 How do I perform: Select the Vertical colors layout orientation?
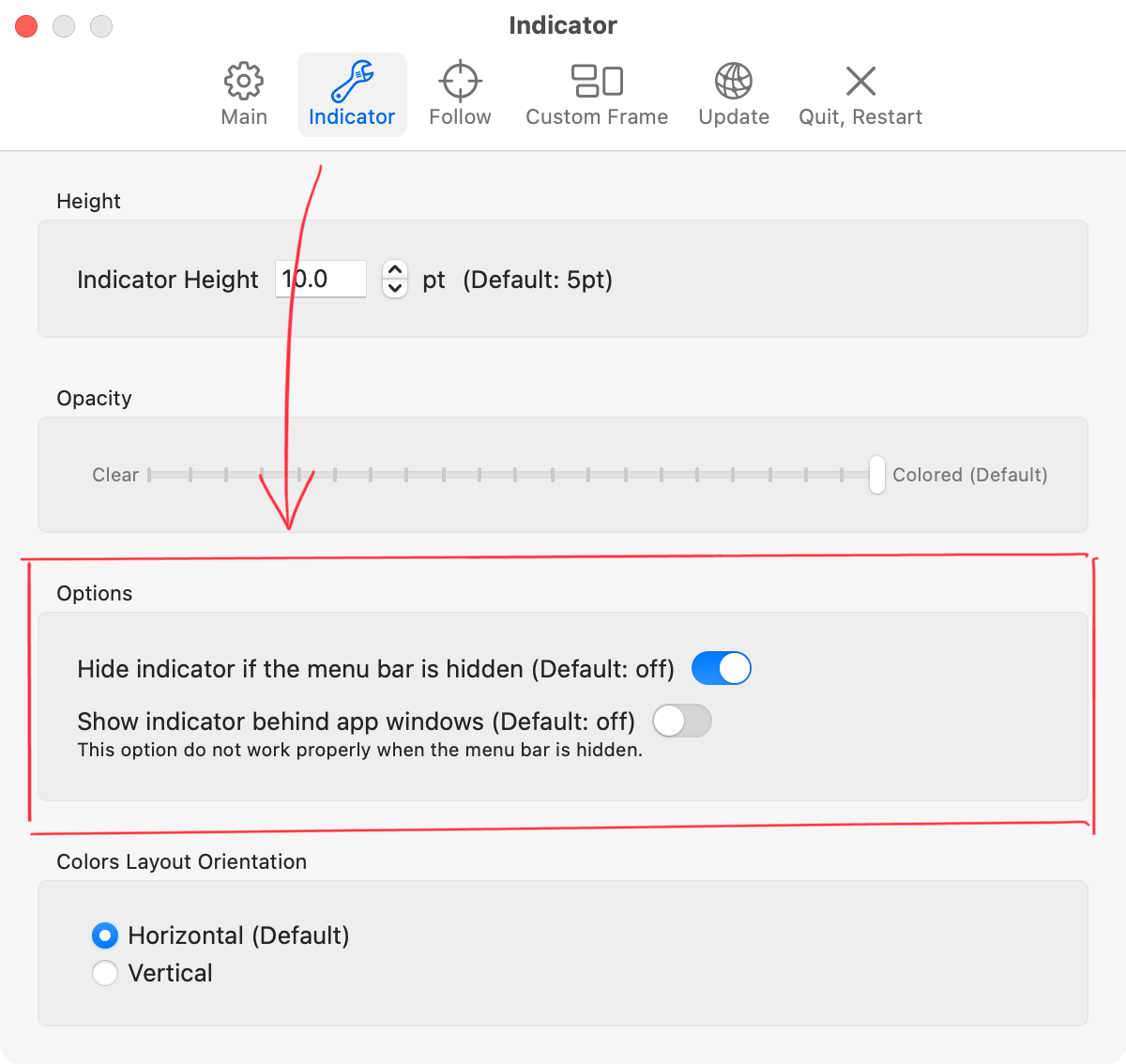(105, 973)
